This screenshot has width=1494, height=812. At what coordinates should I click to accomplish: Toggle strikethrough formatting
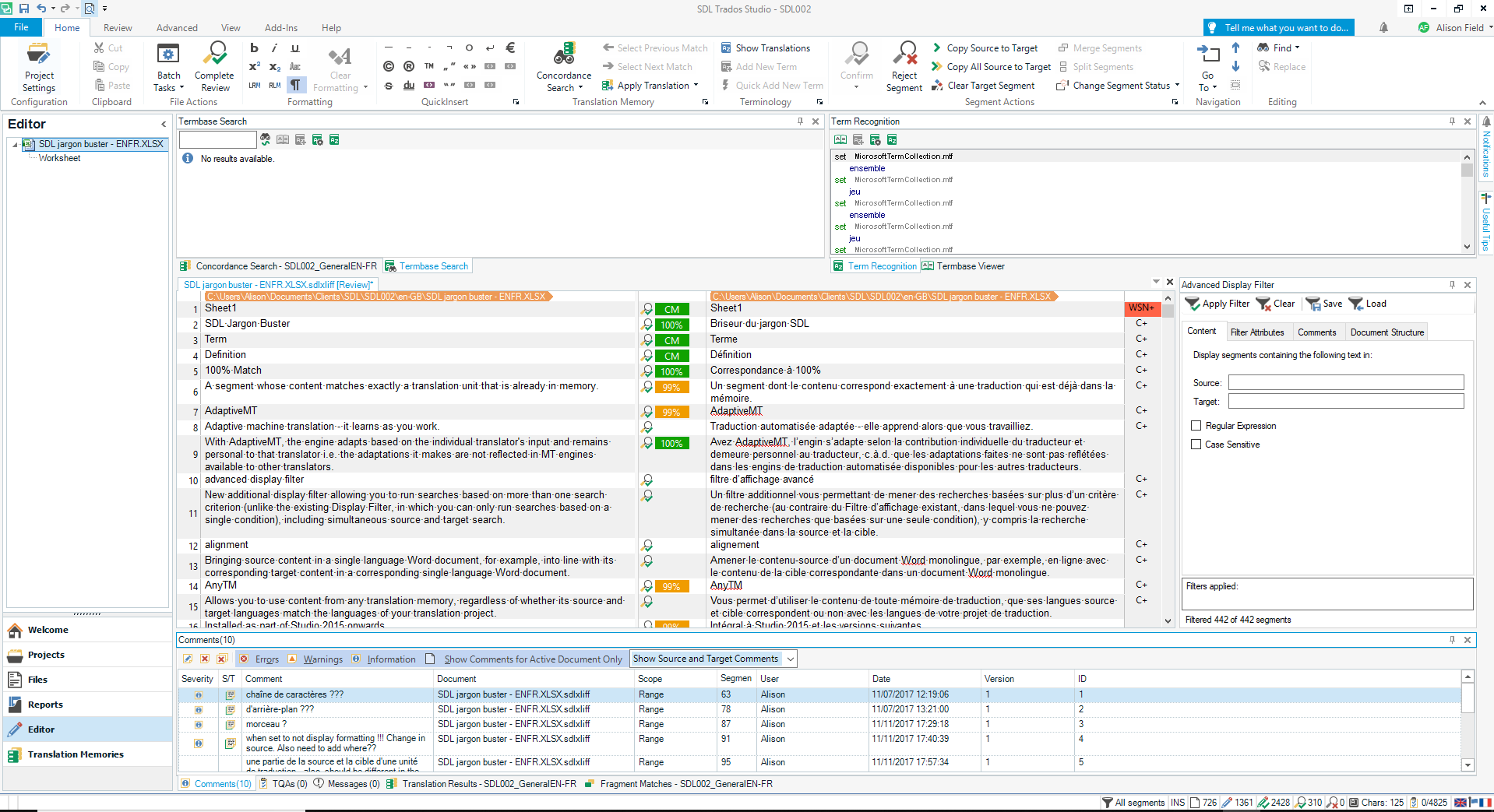(389, 85)
